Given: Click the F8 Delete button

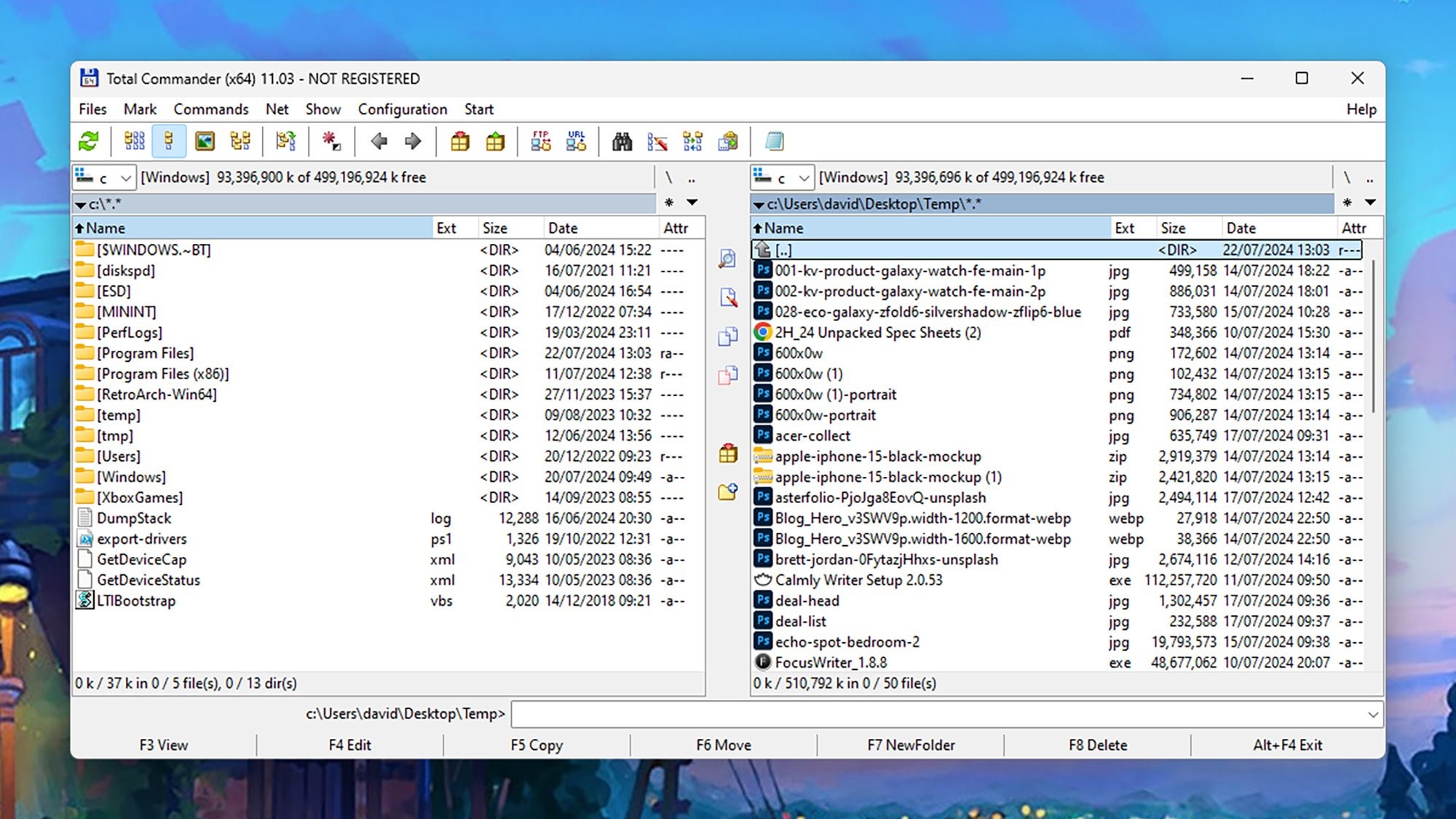Looking at the screenshot, I should click(1098, 745).
